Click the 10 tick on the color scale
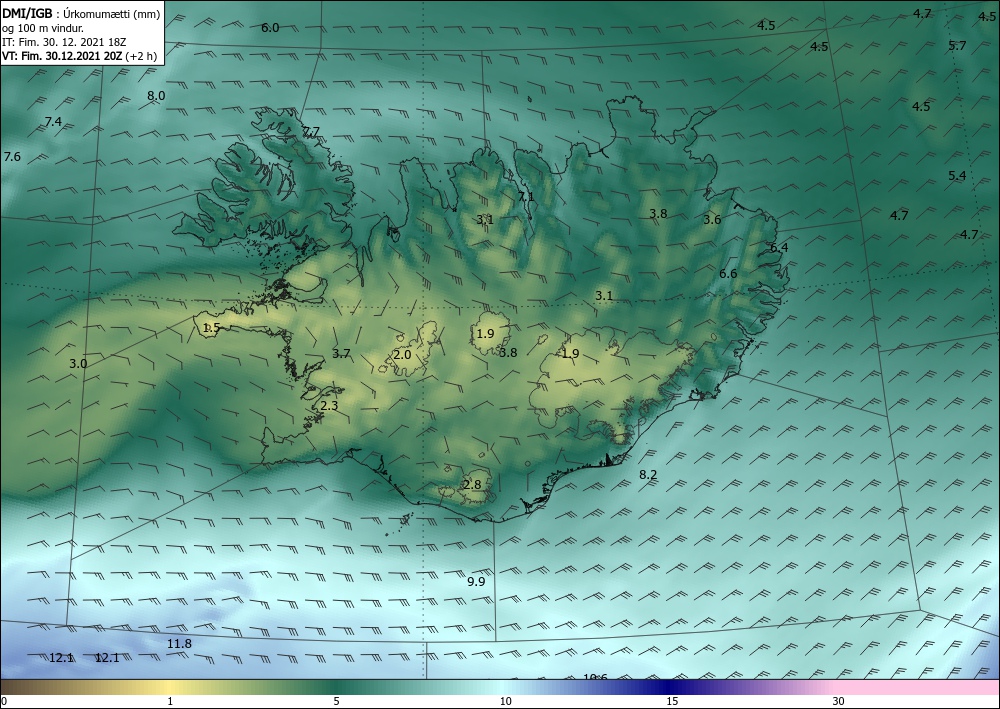 pyautogui.click(x=505, y=701)
